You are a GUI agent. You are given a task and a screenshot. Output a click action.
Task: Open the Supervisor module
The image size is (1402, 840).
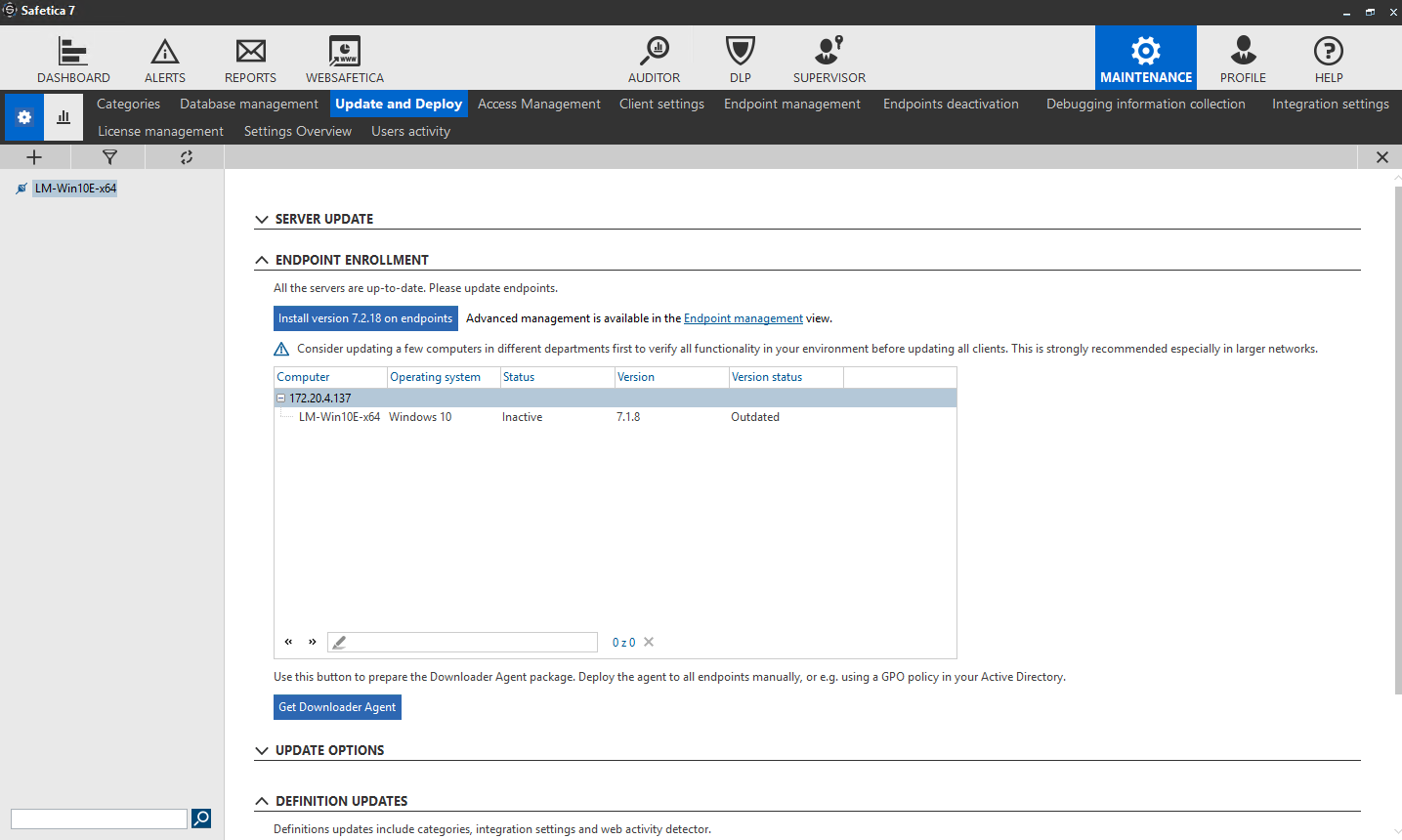829,59
